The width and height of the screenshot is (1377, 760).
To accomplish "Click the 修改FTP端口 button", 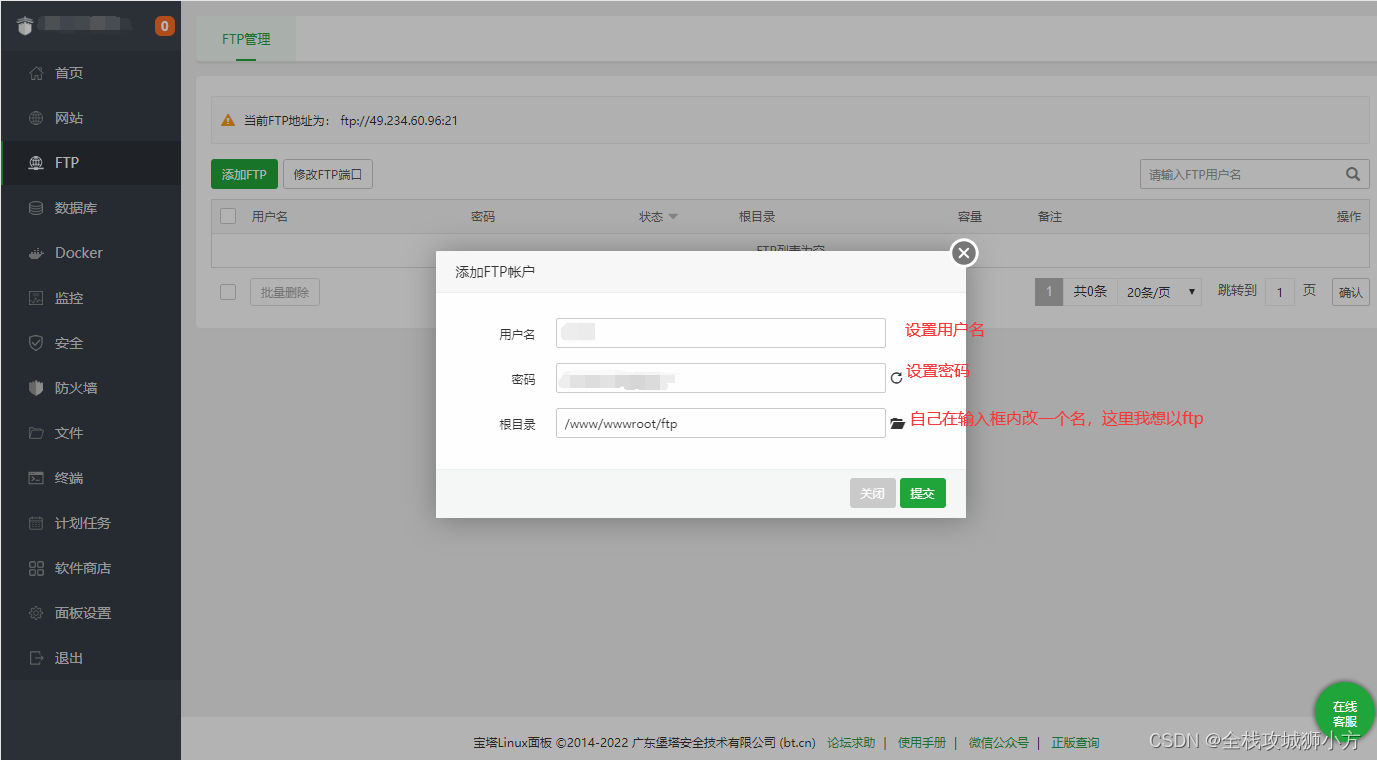I will (328, 174).
